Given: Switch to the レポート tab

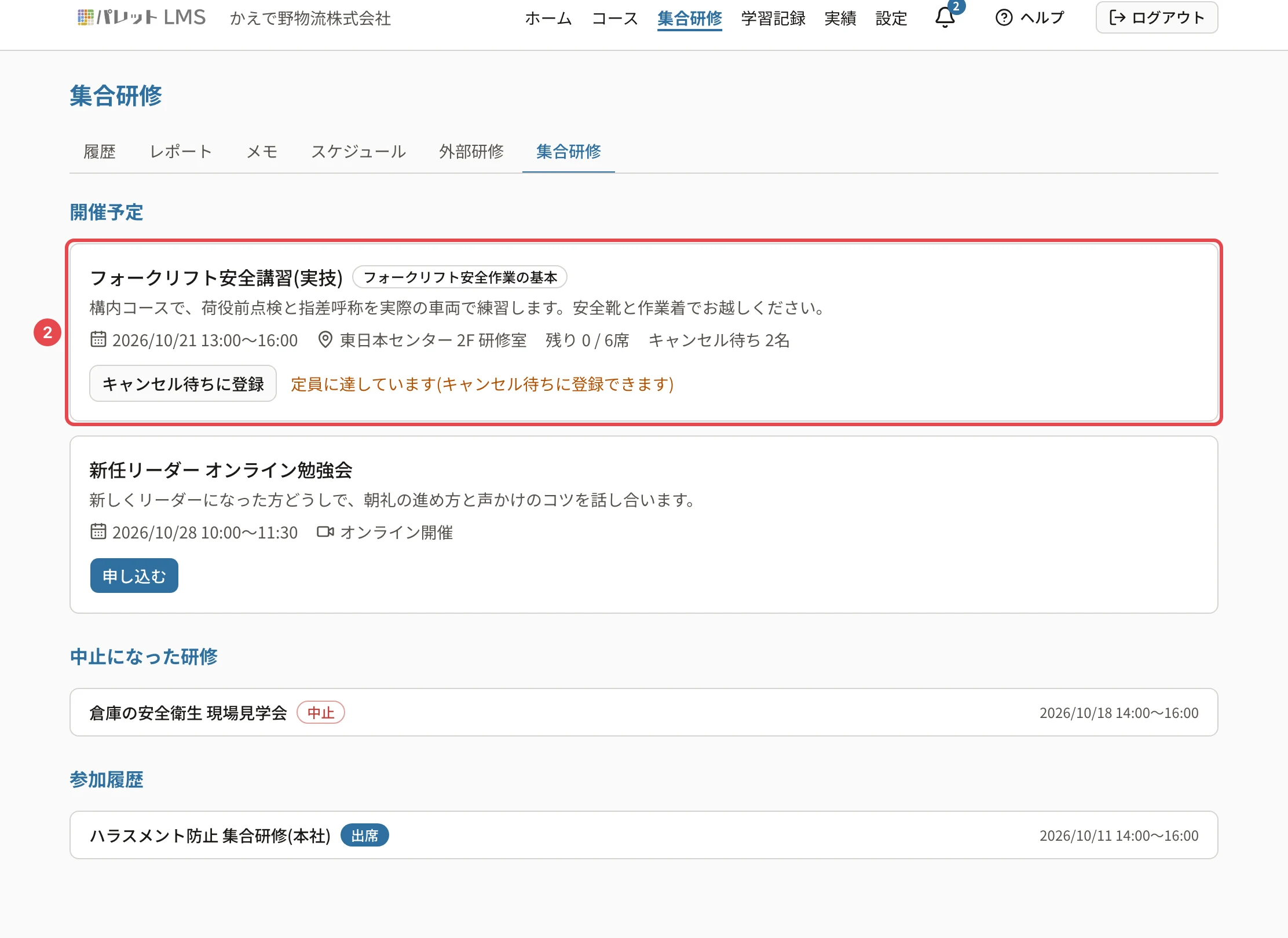Looking at the screenshot, I should click(181, 152).
